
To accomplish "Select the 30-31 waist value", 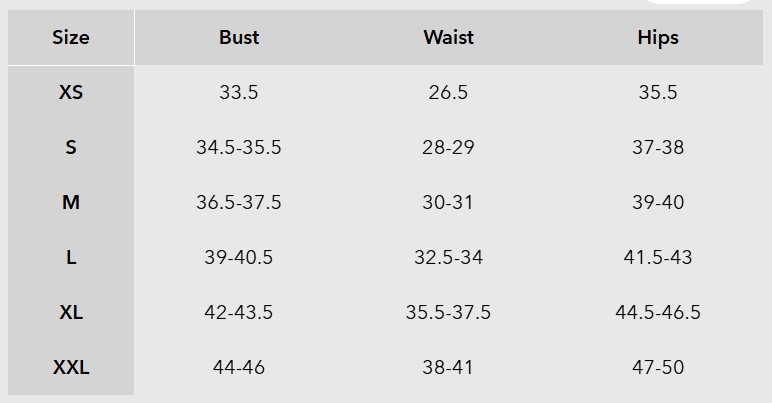I will pyautogui.click(x=448, y=202).
